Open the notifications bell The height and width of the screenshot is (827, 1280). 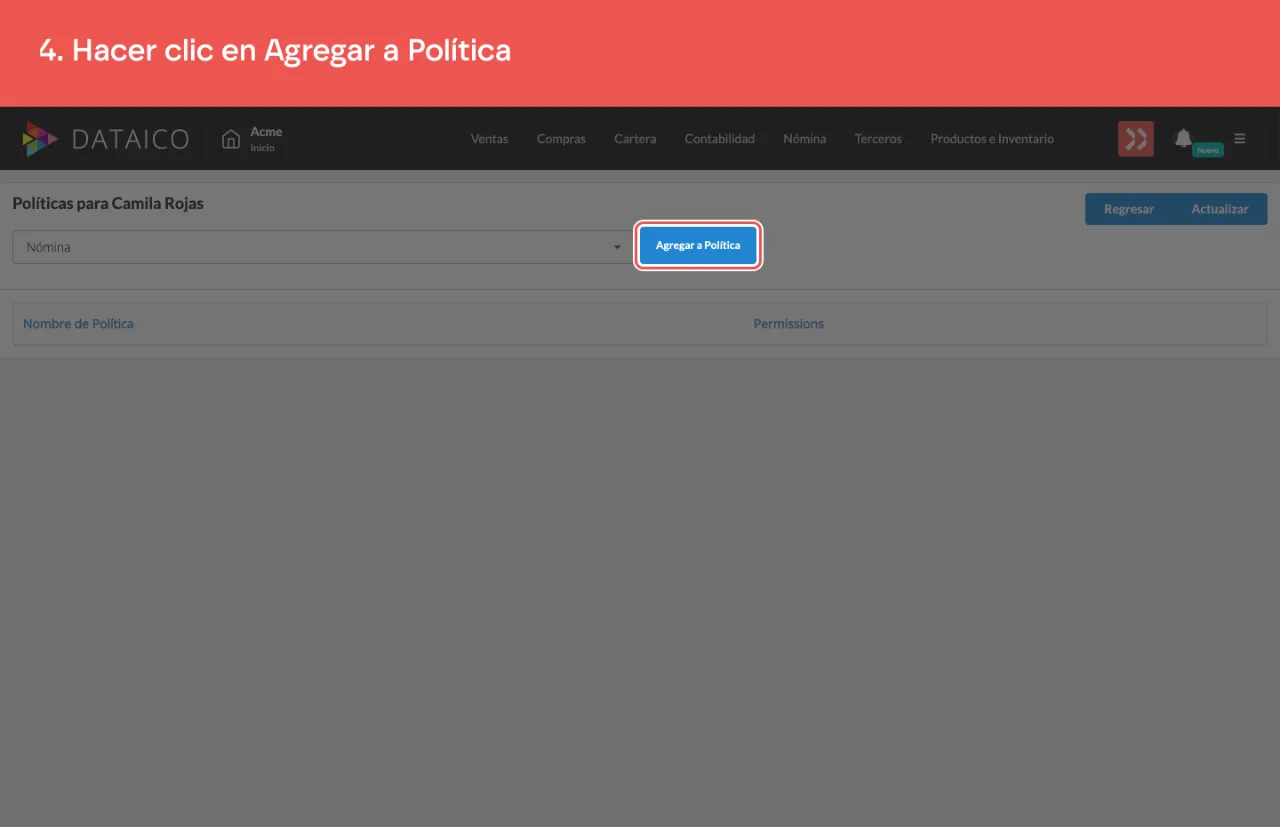[x=1183, y=138]
